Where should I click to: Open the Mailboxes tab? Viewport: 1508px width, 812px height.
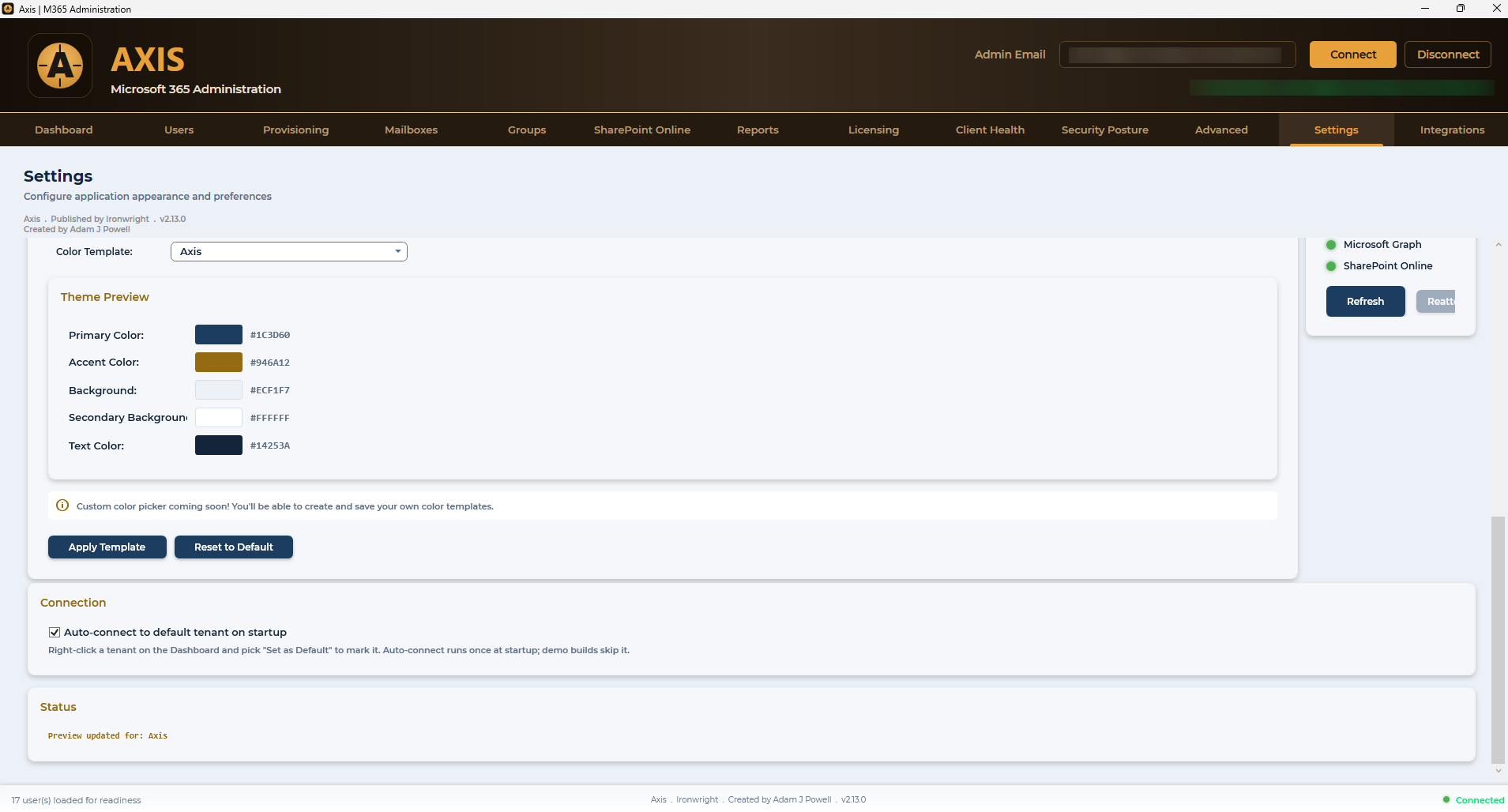point(411,130)
